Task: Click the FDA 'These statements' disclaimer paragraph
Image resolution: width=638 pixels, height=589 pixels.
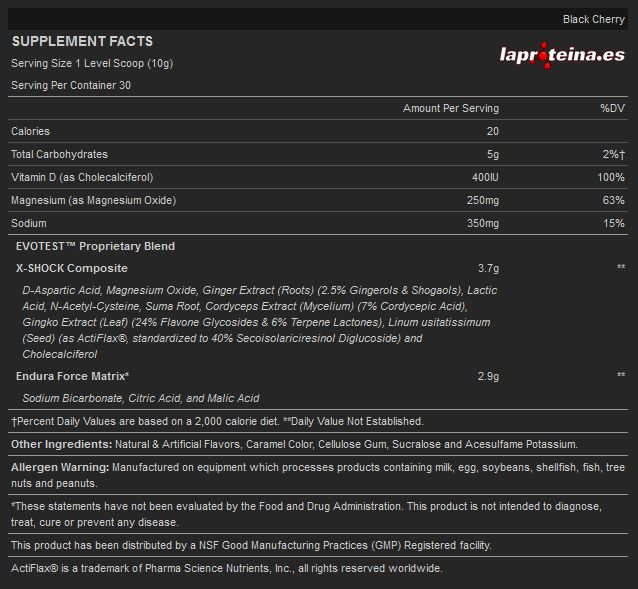Action: (306, 514)
